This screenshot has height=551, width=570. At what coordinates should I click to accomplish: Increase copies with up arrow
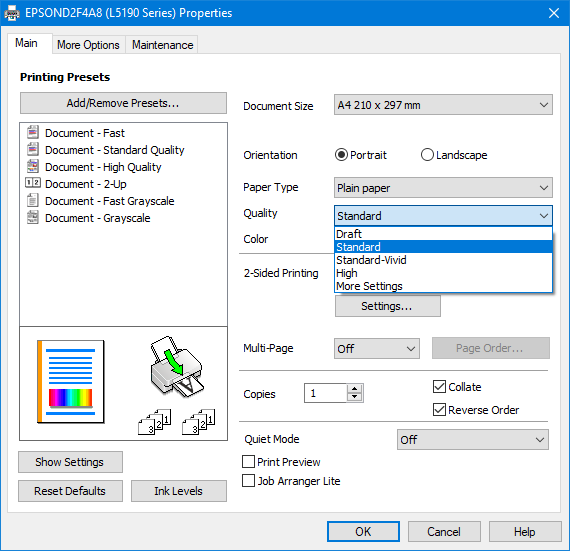click(354, 389)
